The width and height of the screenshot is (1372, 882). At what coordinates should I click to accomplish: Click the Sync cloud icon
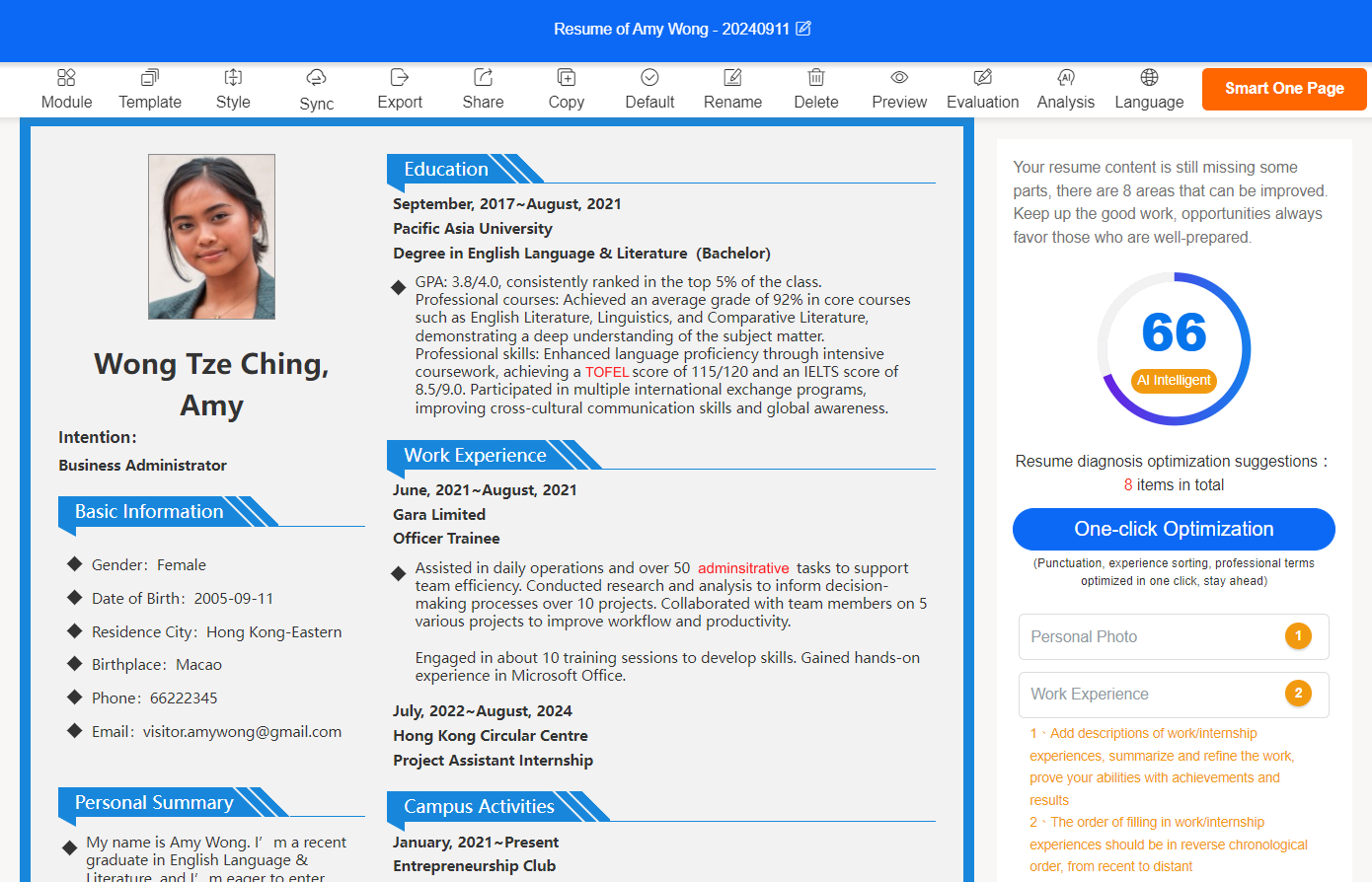(316, 78)
